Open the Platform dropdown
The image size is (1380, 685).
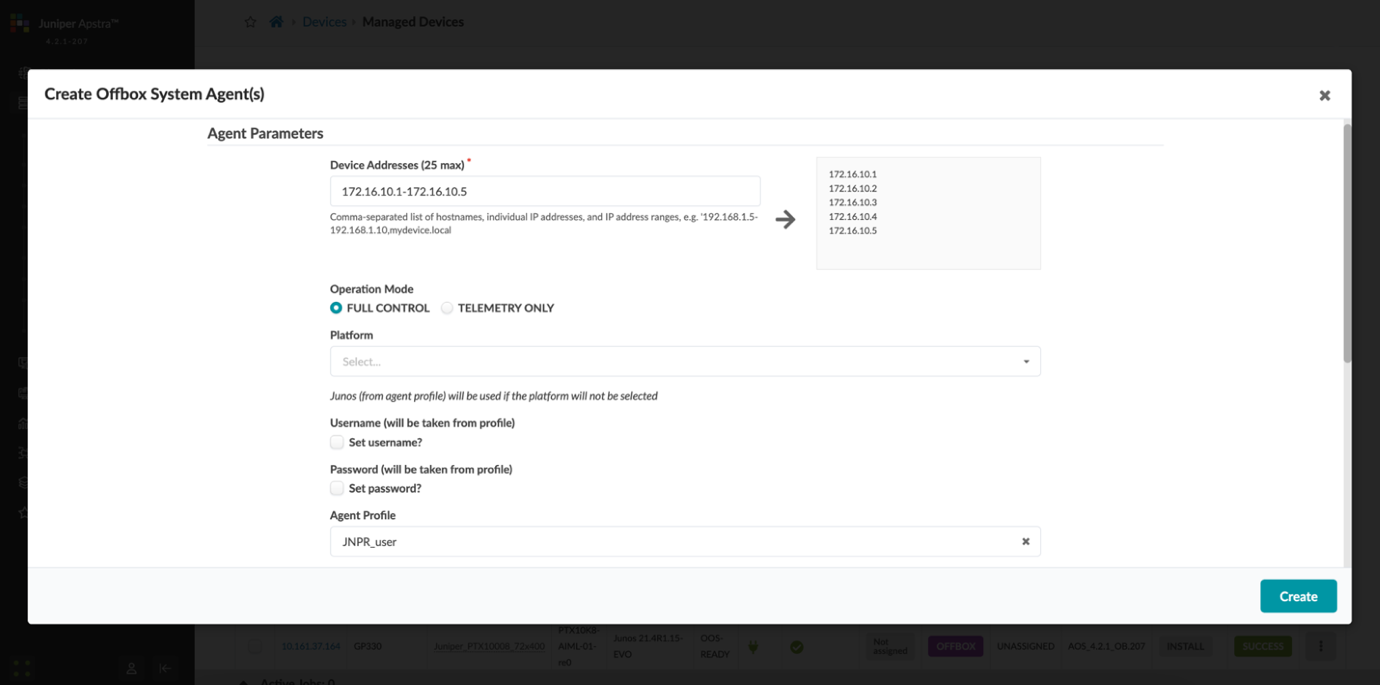coord(684,362)
